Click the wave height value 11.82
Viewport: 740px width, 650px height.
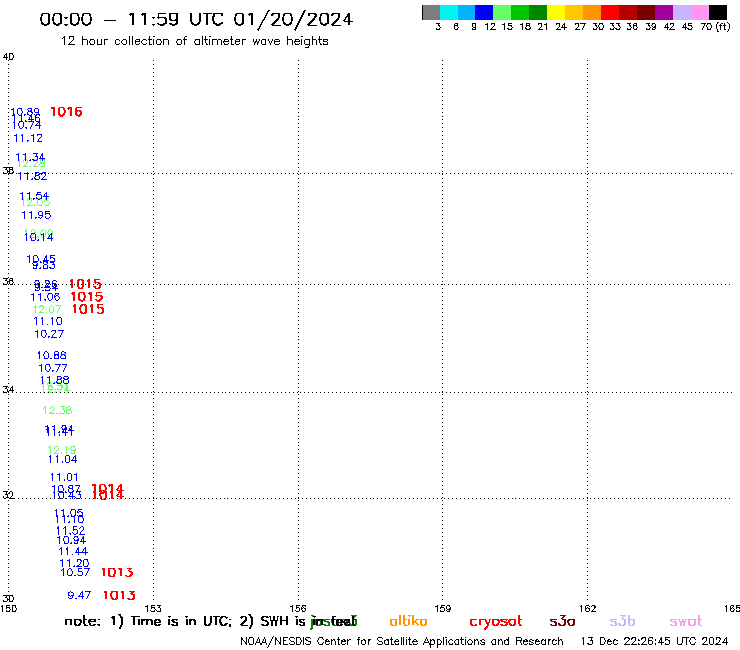[x=32, y=177]
